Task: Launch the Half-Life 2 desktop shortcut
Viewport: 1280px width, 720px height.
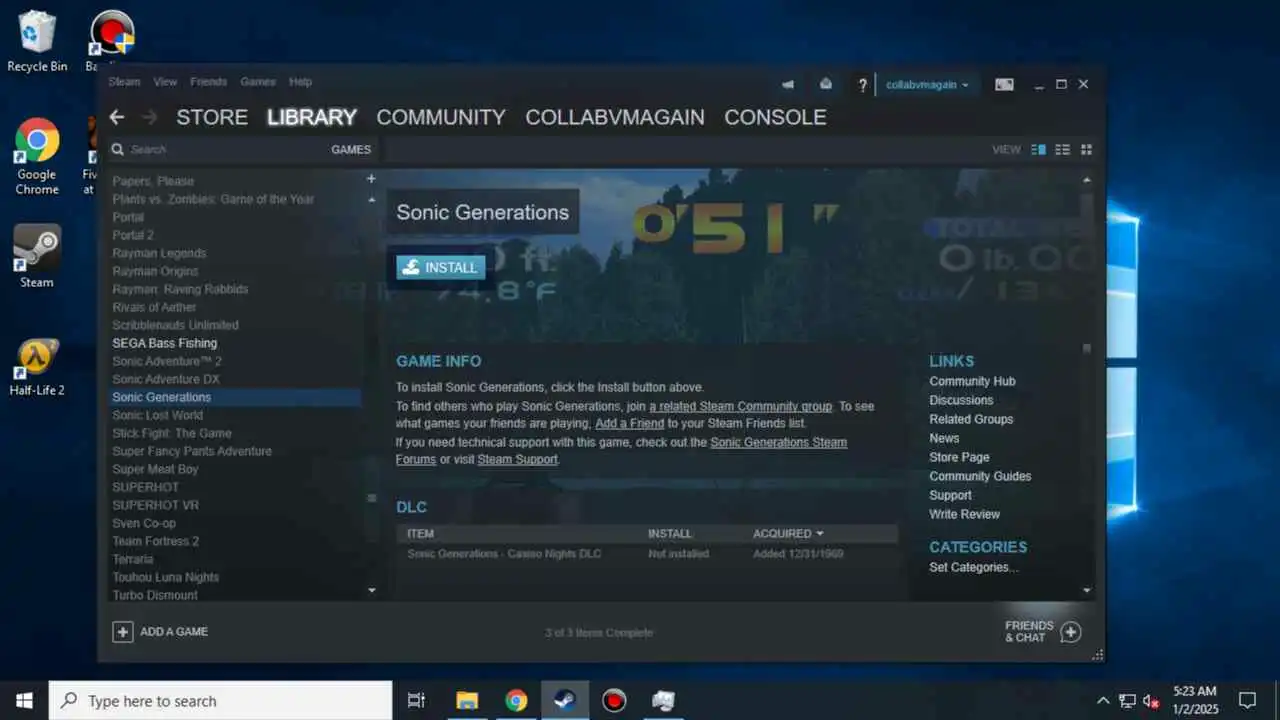Action: [37, 366]
